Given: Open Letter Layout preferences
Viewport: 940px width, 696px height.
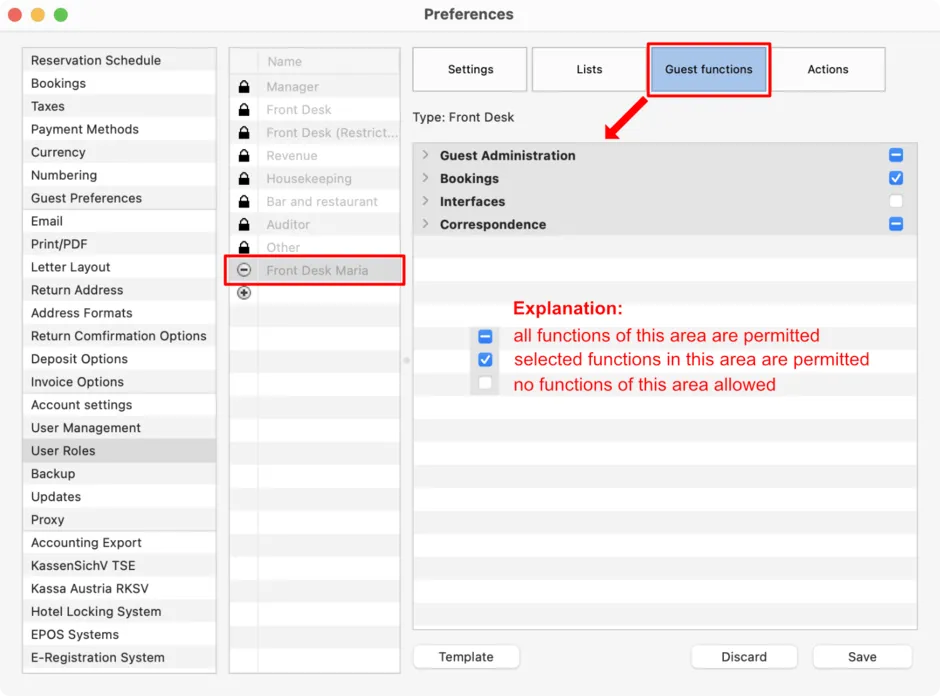Looking at the screenshot, I should (x=119, y=267).
